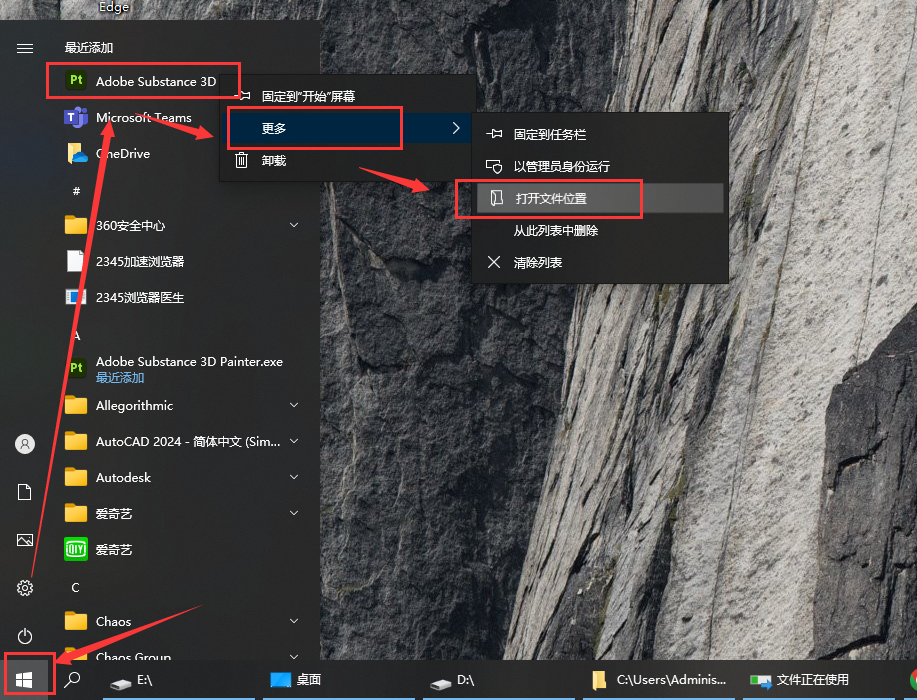Screen dimensions: 917x700
Task: Choose 卸载 from the context menu
Action: coord(346,160)
